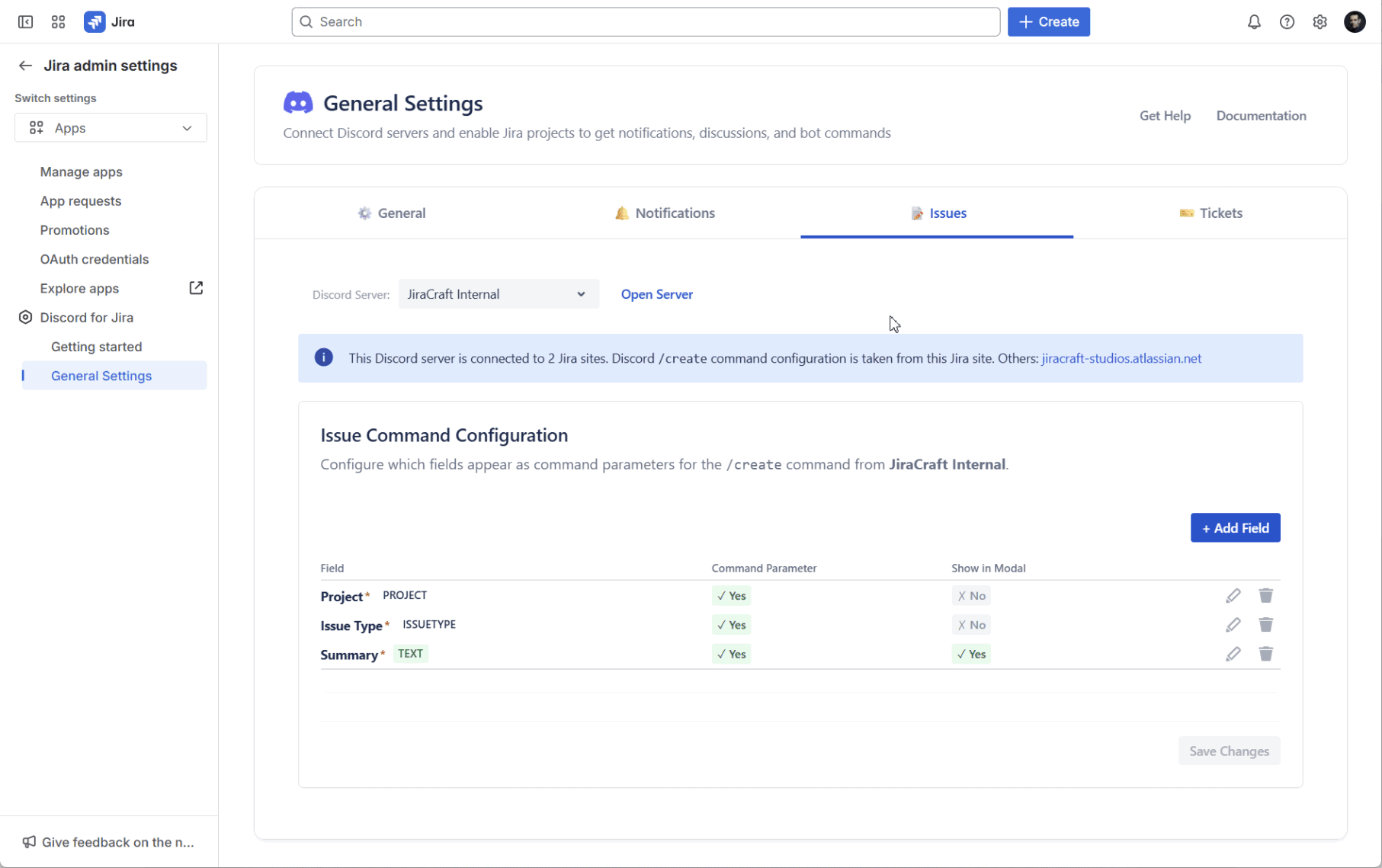Open the Discord Server dropdown
1382x868 pixels.
(498, 294)
